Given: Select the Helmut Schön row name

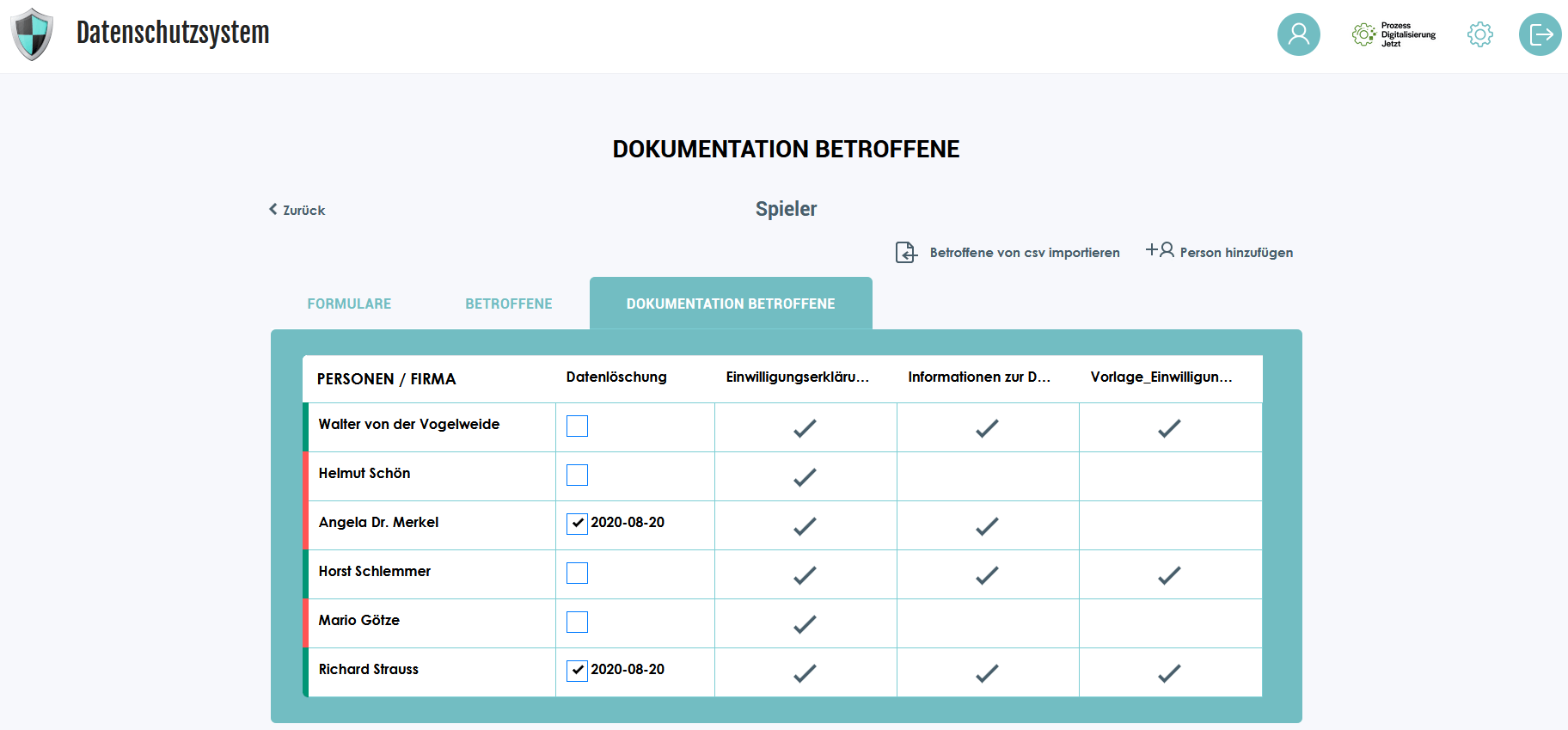Looking at the screenshot, I should click(364, 474).
